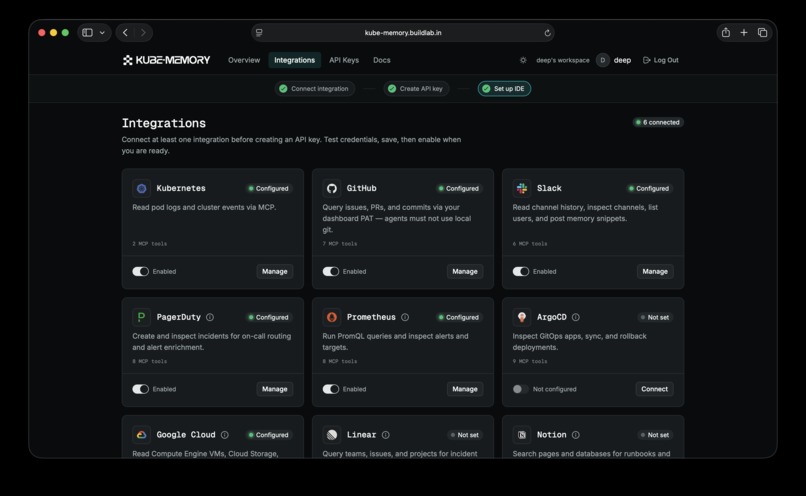The width and height of the screenshot is (806, 496).
Task: Toggle the light/dark theme sun icon
Action: pyautogui.click(x=523, y=60)
